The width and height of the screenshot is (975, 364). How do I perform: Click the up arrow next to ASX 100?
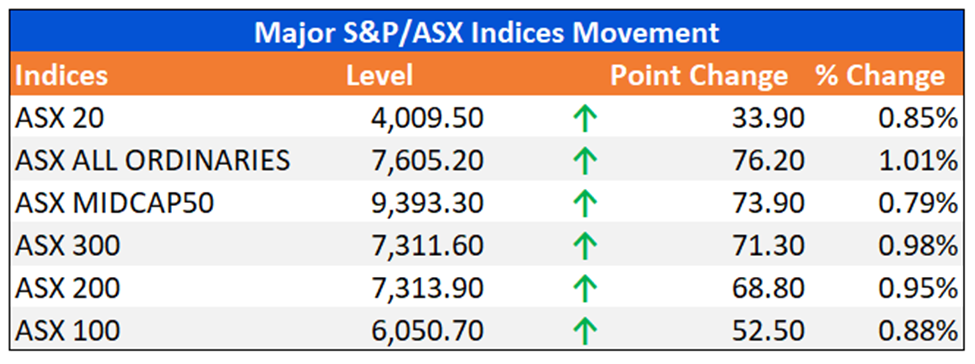584,331
